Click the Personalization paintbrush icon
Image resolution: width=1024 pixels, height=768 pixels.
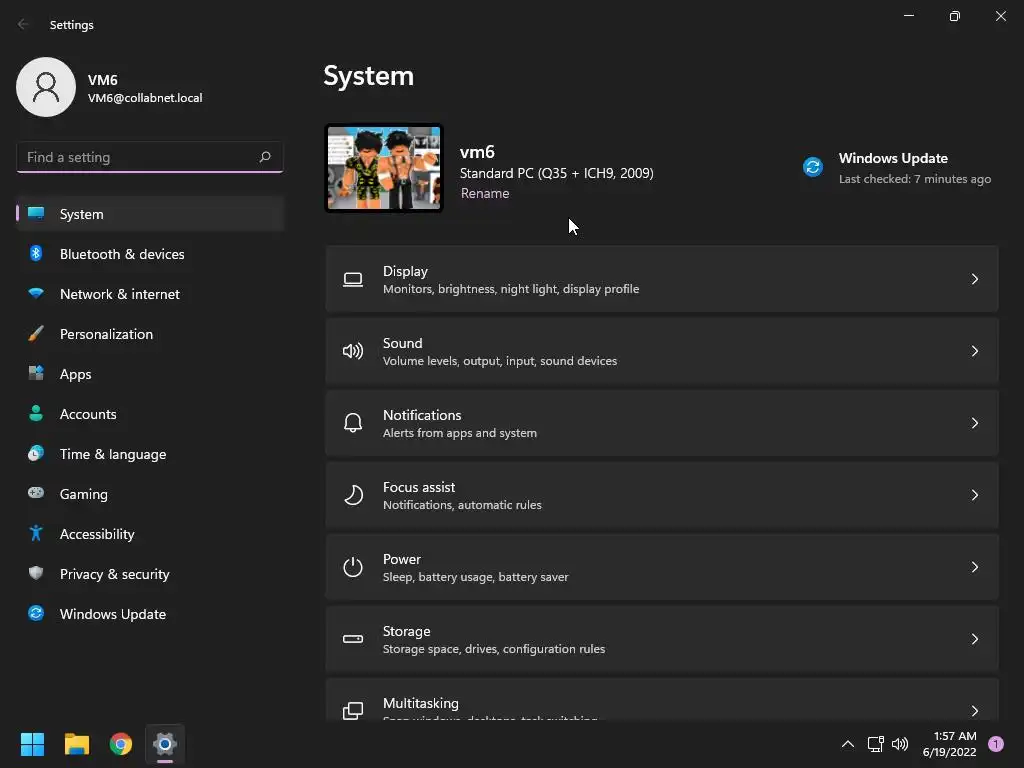(x=36, y=334)
